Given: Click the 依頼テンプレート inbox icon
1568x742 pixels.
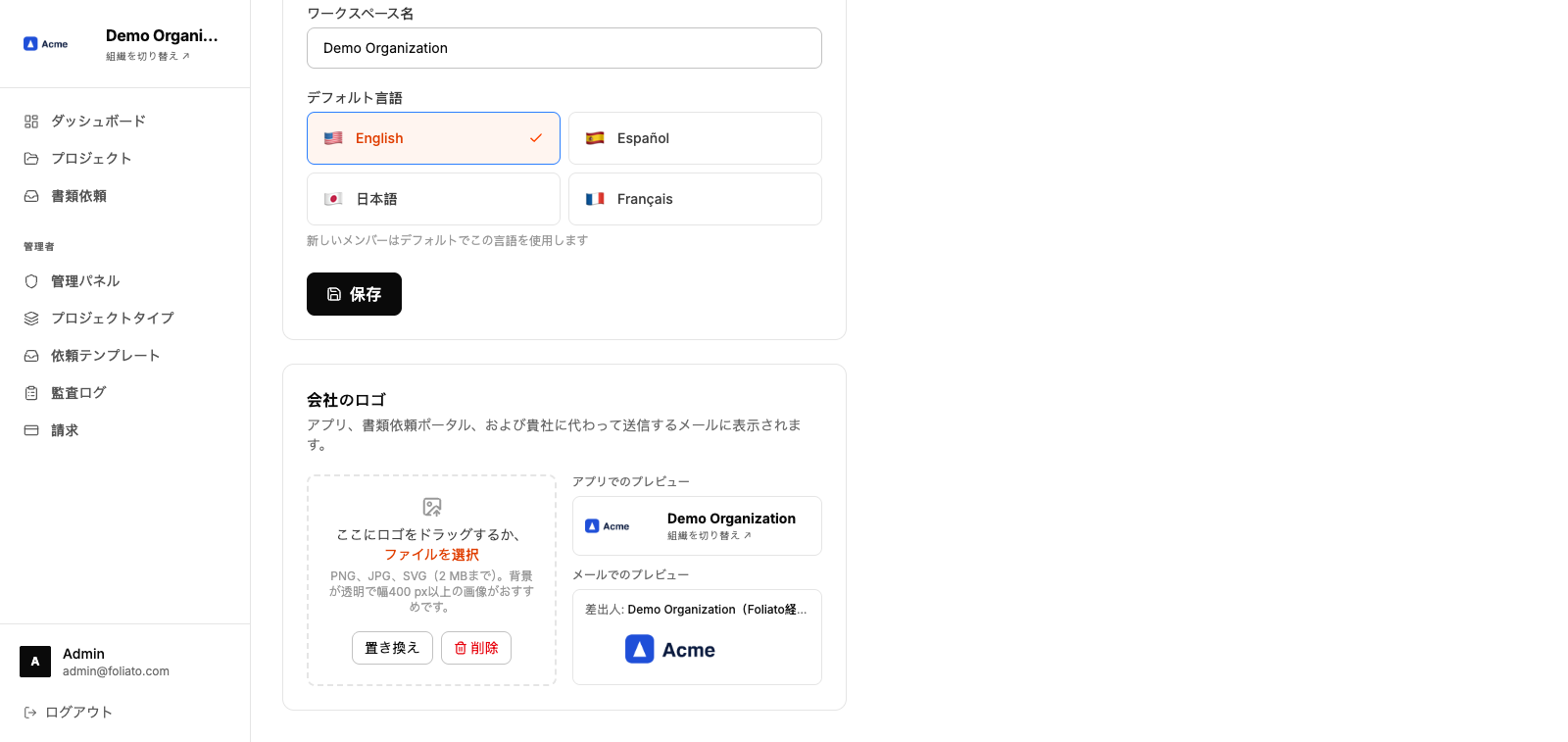Looking at the screenshot, I should [31, 356].
